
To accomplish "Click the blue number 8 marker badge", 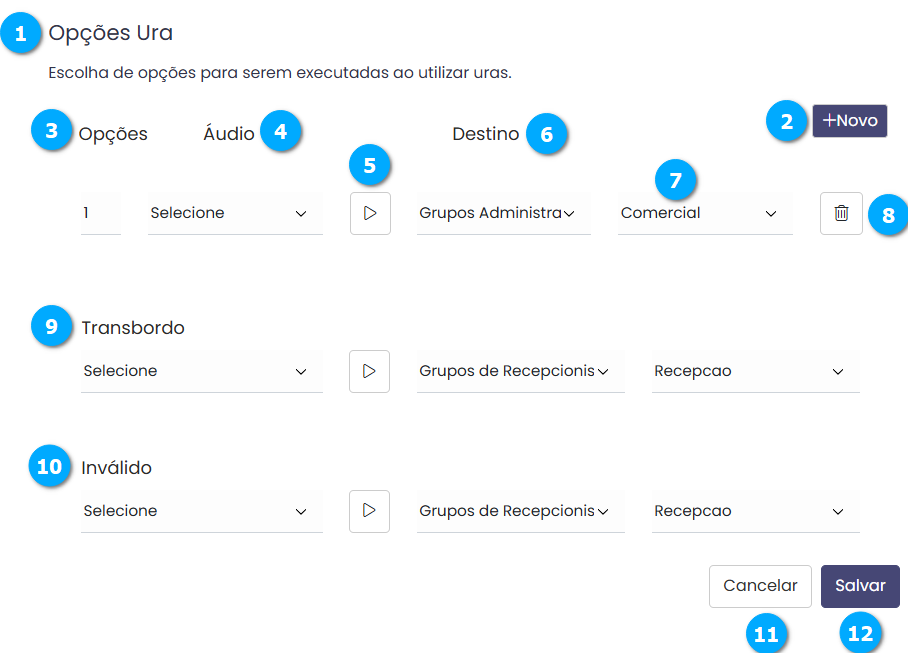I will [x=888, y=214].
